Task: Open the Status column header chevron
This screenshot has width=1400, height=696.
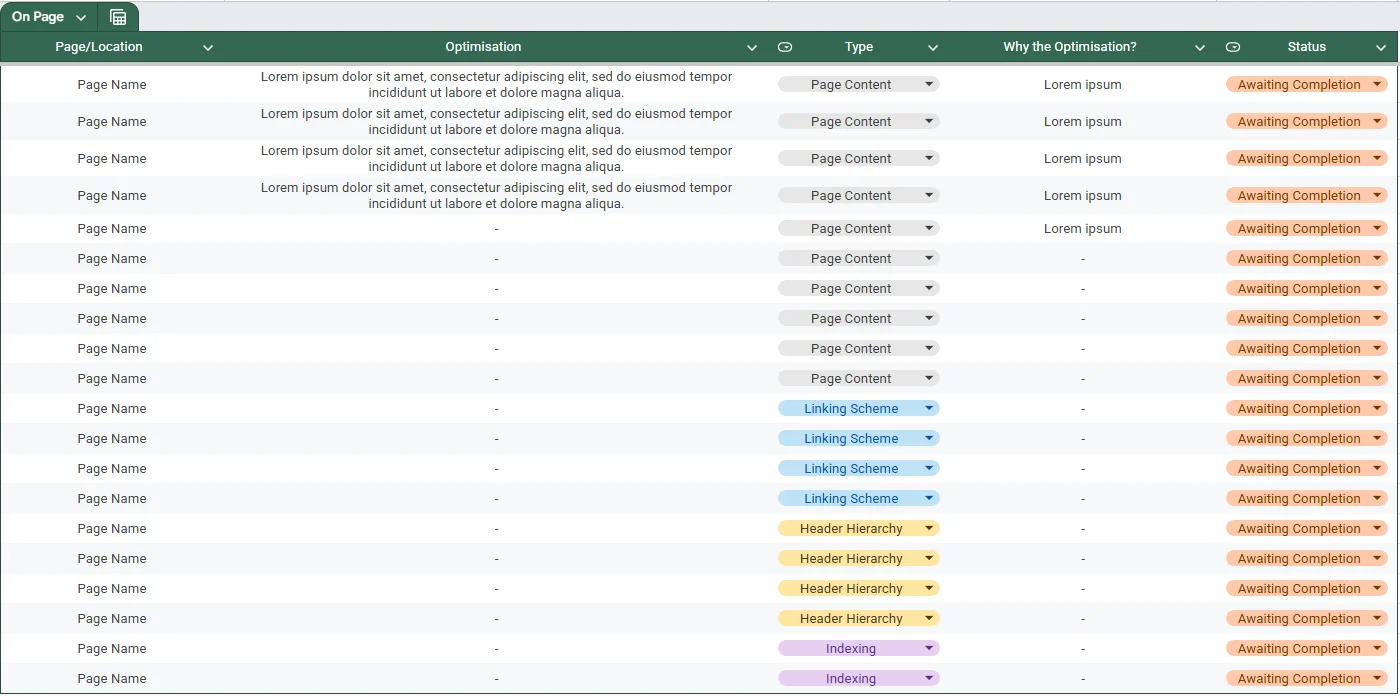Action: [1380, 48]
